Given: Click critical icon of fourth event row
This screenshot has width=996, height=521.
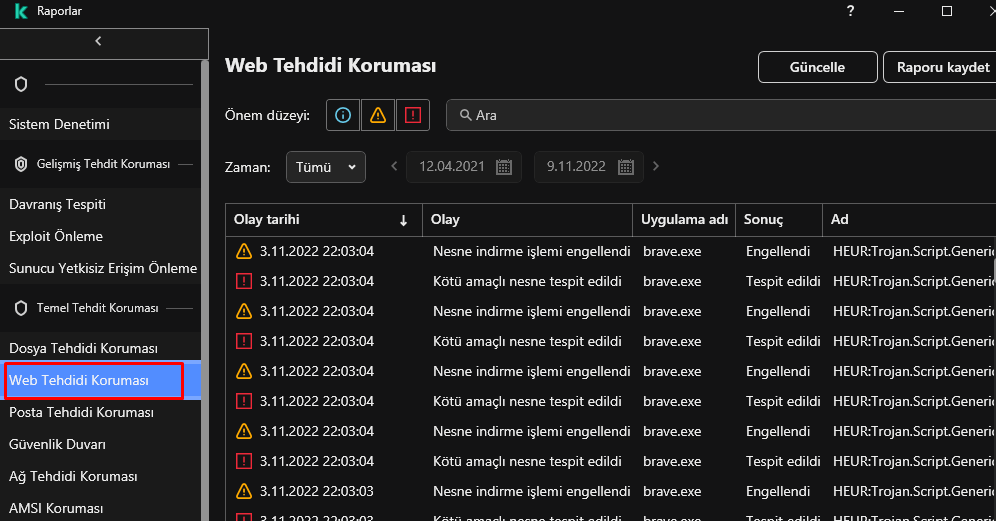Looking at the screenshot, I should point(244,341).
